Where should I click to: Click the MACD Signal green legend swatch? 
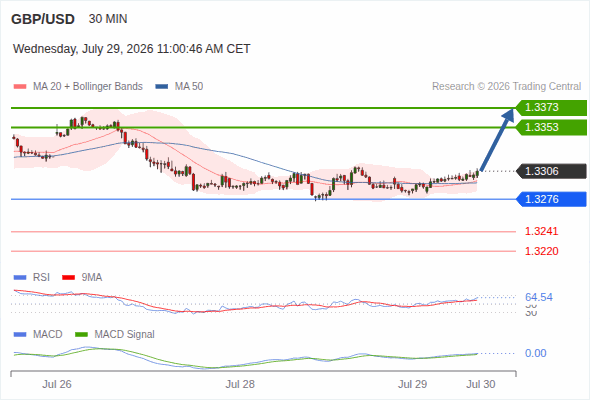(x=81, y=335)
